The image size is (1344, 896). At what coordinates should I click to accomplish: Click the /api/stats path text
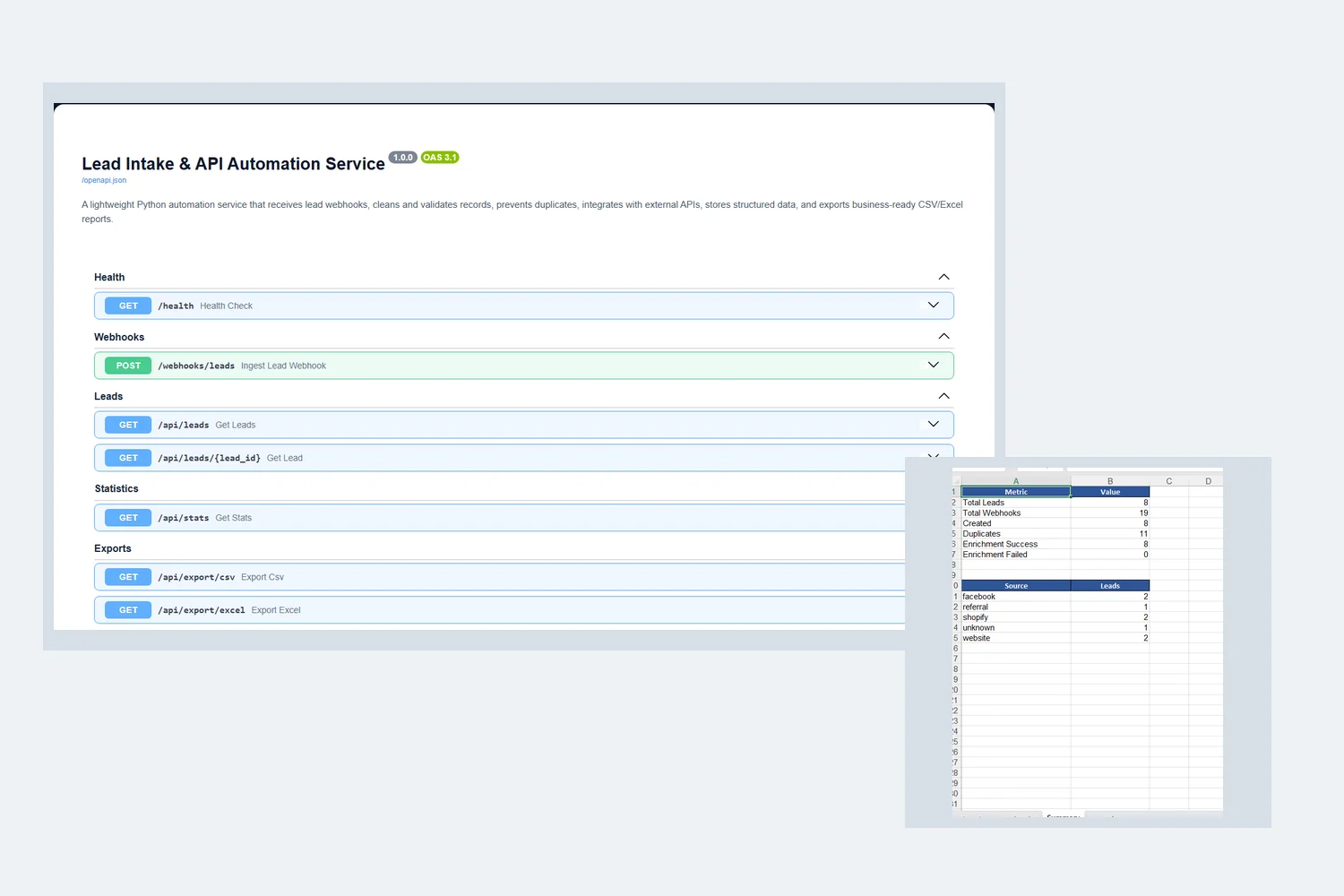click(x=184, y=518)
